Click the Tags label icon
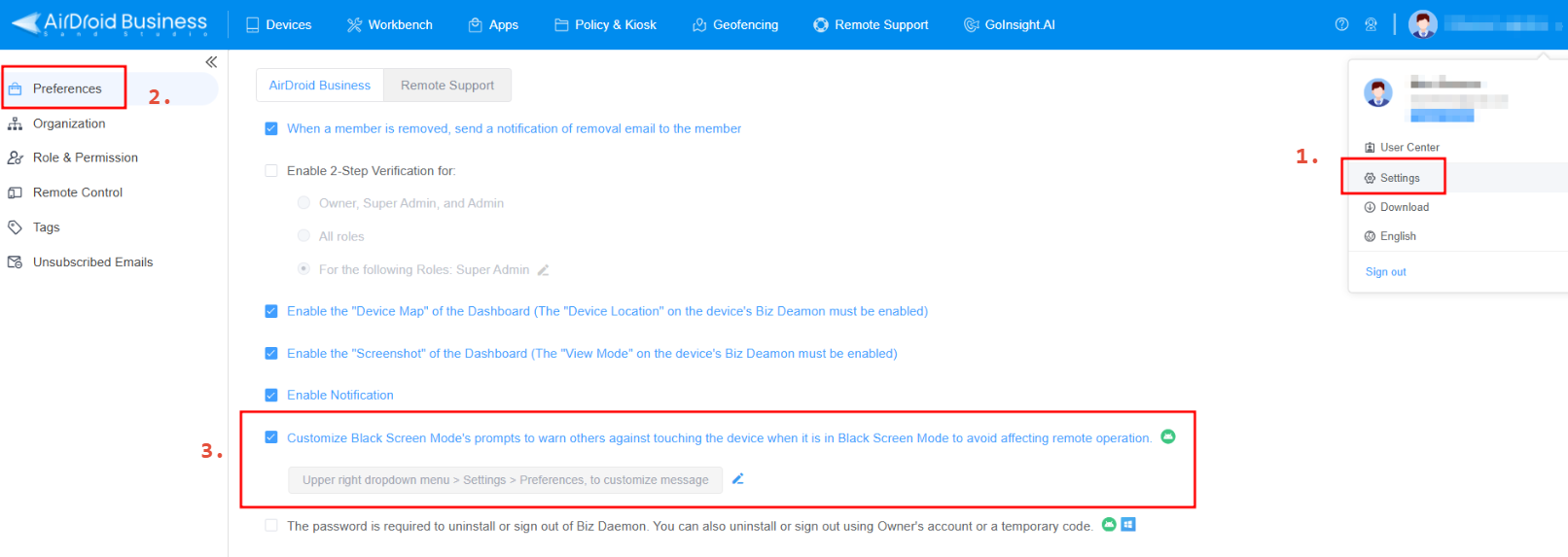This screenshot has width=1568, height=557. pos(15,227)
